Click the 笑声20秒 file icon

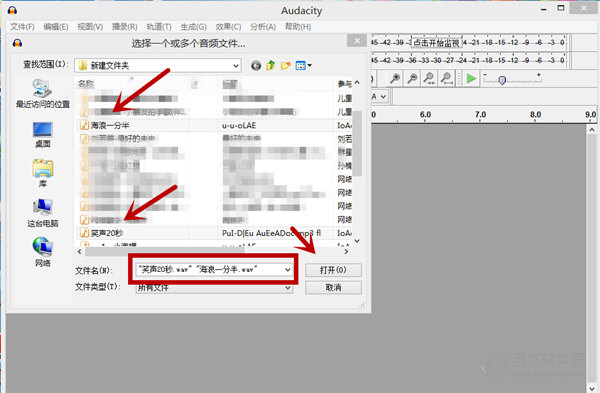point(84,233)
